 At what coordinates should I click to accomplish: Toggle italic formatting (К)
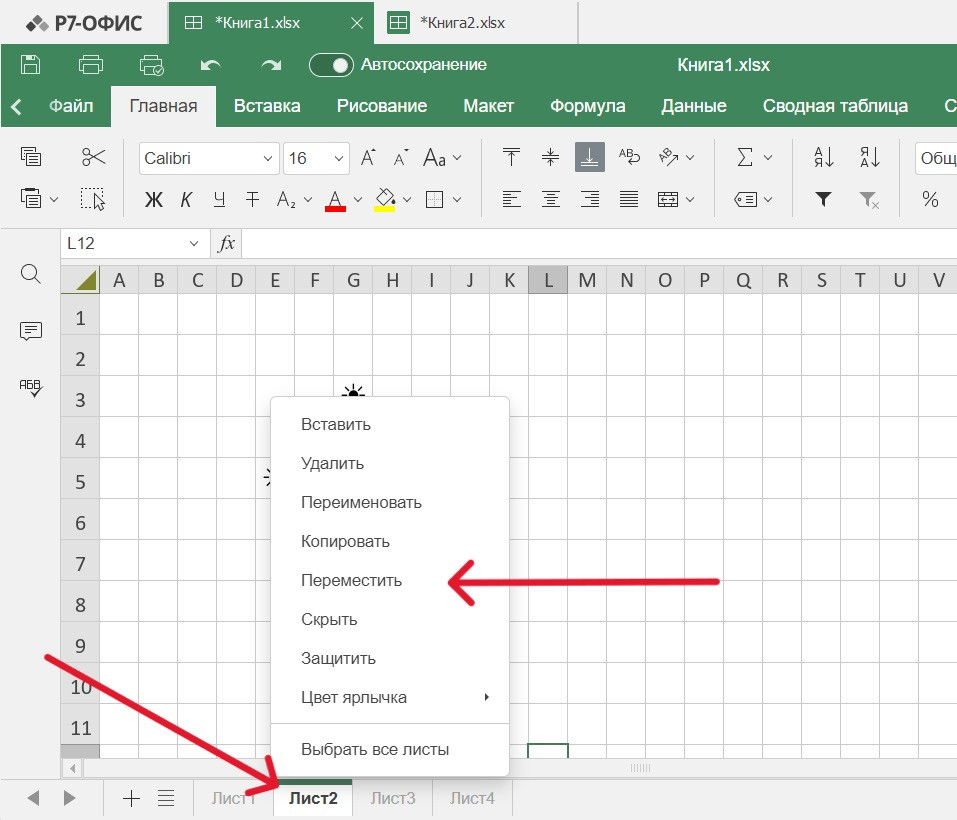pyautogui.click(x=186, y=199)
